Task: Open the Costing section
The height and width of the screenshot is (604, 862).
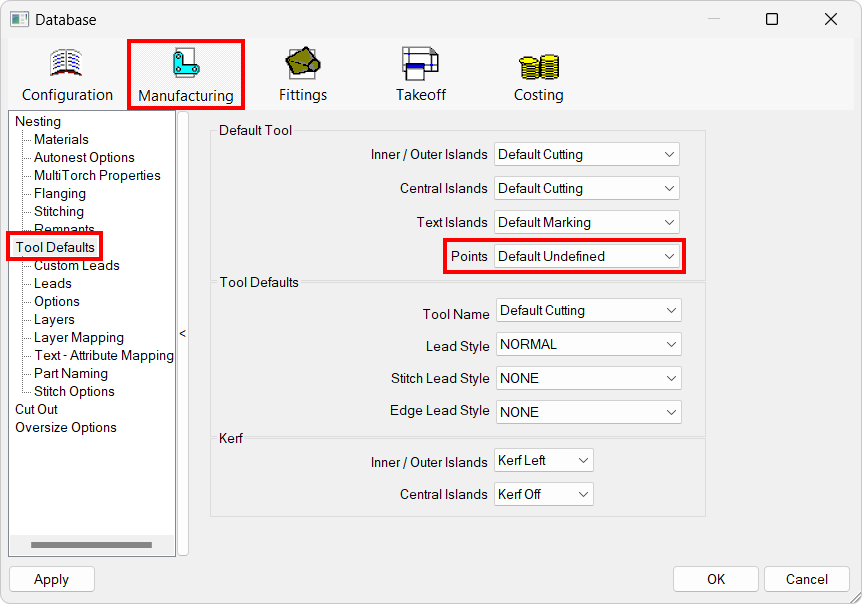Action: 538,73
